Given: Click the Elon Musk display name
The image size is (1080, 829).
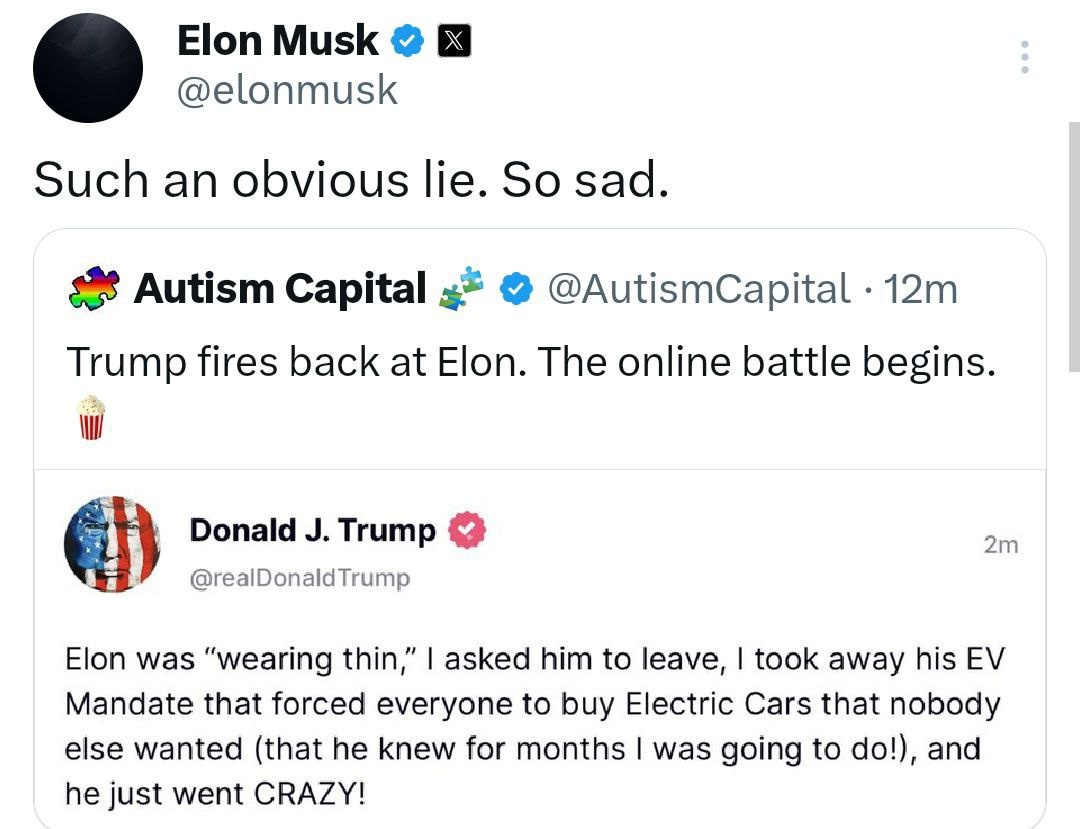Looking at the screenshot, I should point(277,41).
